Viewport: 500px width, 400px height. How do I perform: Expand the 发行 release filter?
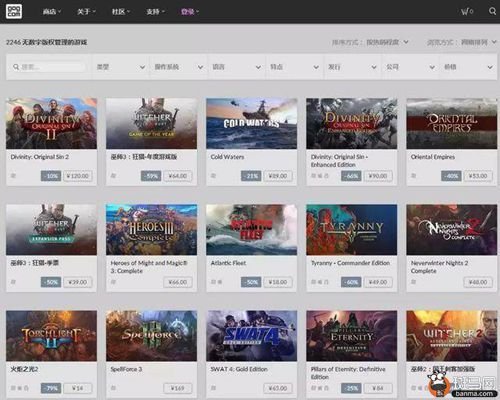click(353, 67)
